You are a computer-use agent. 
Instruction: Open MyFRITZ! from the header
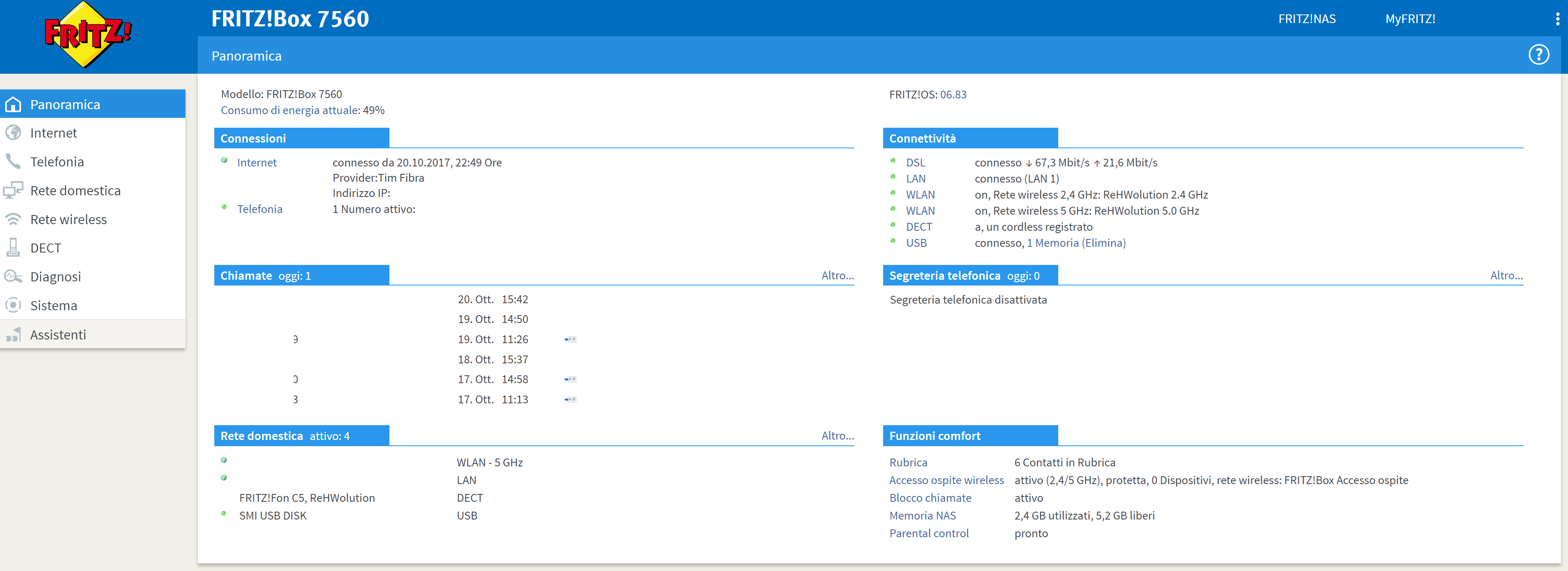tap(1410, 19)
